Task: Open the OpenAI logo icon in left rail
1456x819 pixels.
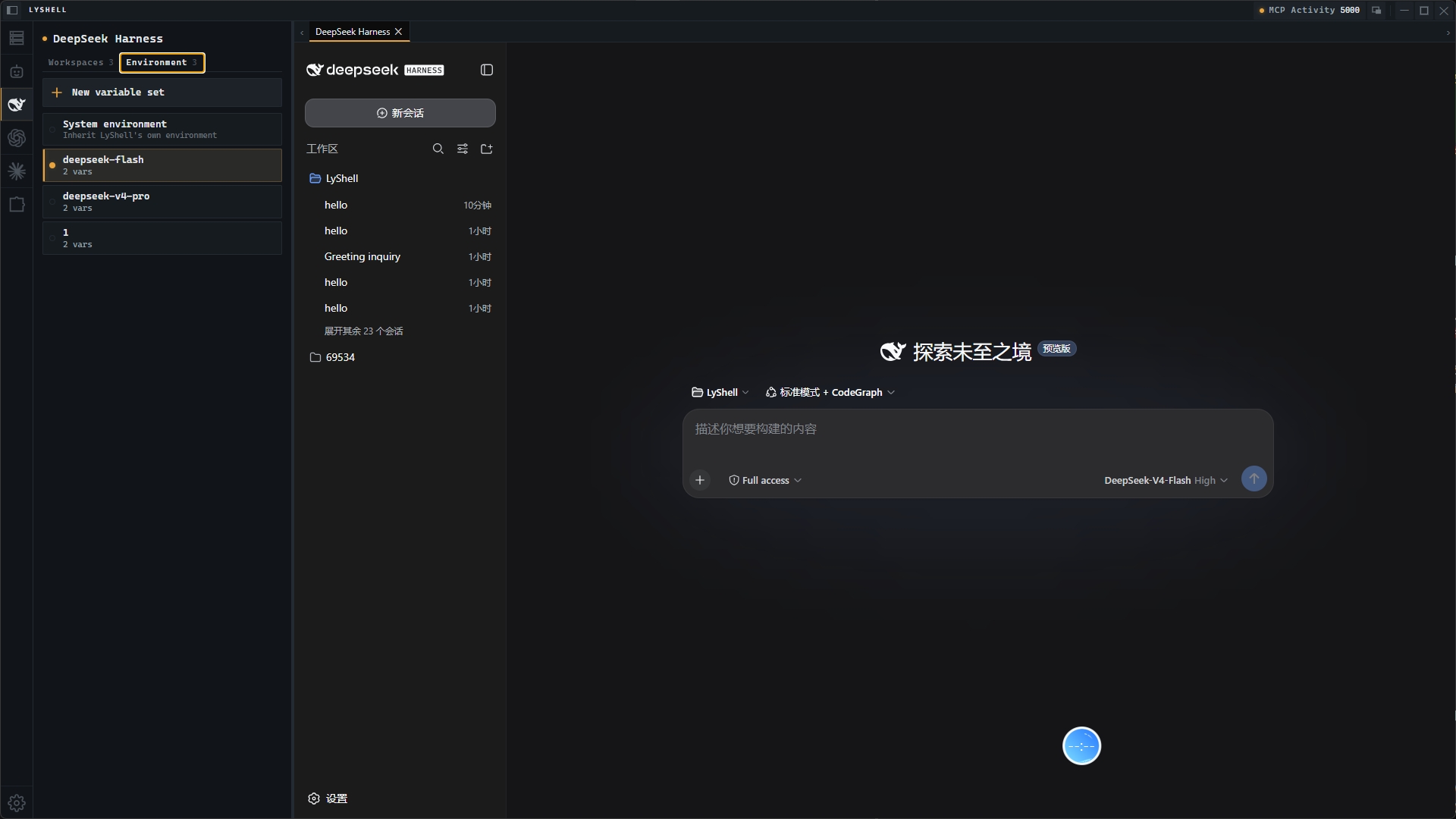Action: click(x=17, y=138)
